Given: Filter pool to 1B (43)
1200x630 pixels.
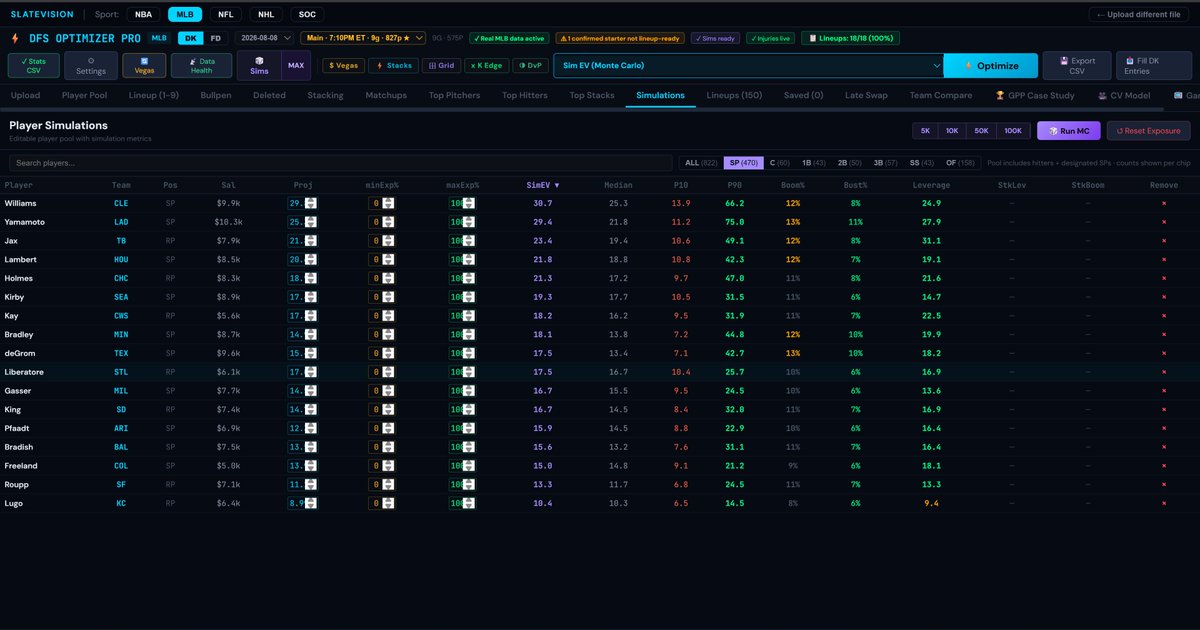Looking at the screenshot, I should pos(815,162).
